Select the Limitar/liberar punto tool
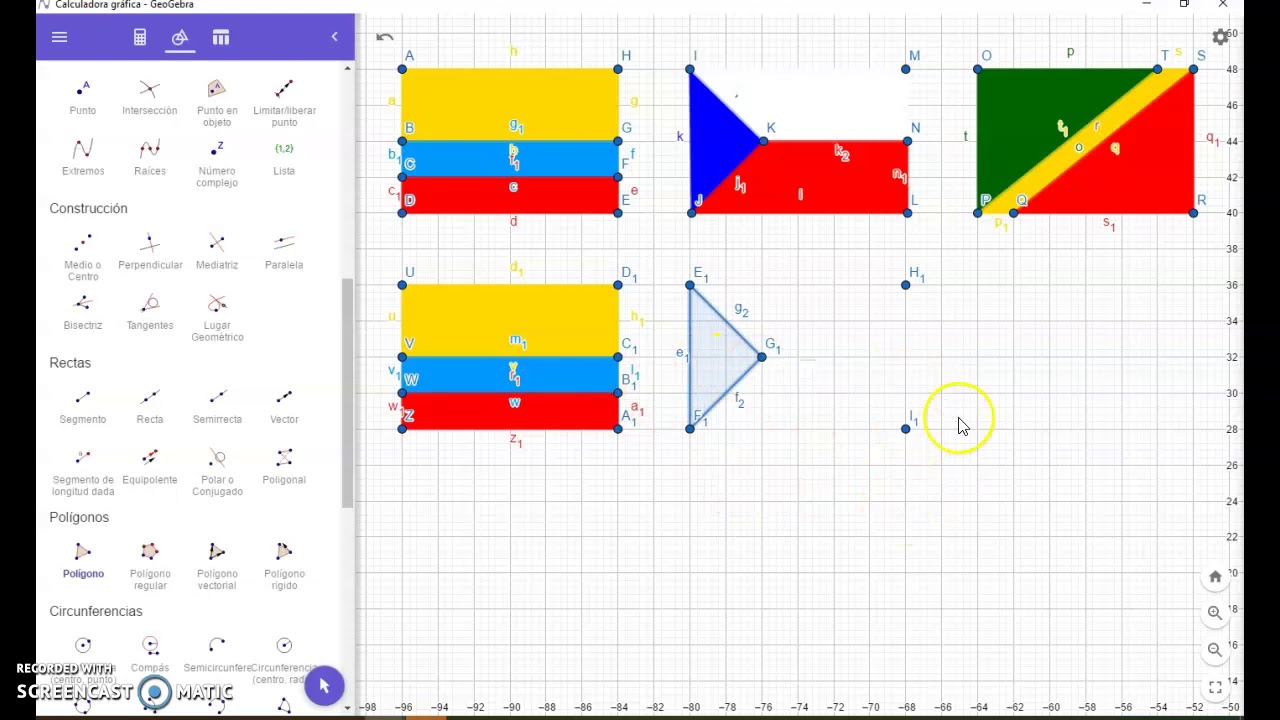This screenshot has height=720, width=1280. [284, 104]
